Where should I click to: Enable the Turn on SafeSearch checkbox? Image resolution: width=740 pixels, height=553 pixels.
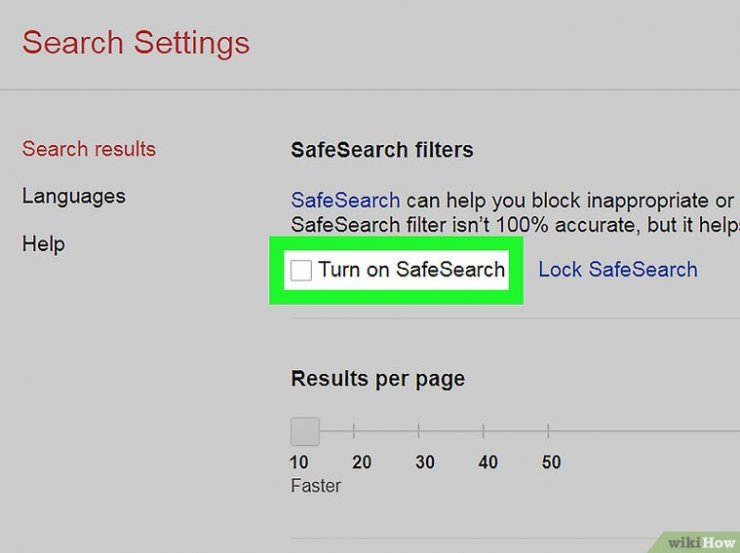click(301, 270)
